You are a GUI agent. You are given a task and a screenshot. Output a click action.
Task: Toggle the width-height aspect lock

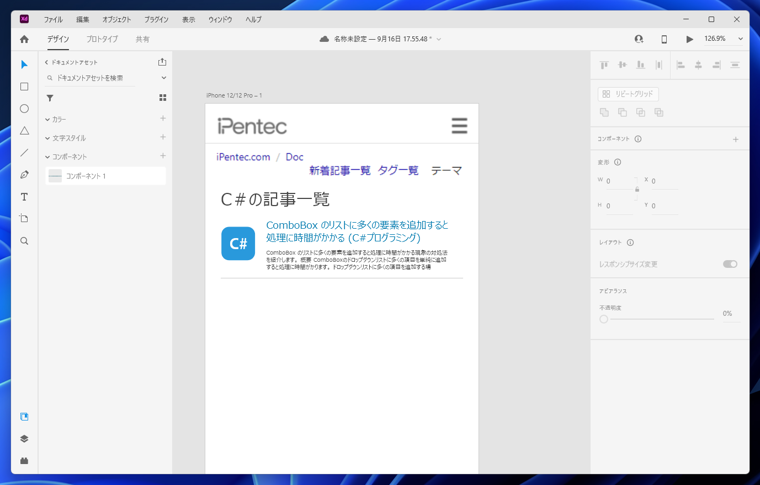click(637, 189)
